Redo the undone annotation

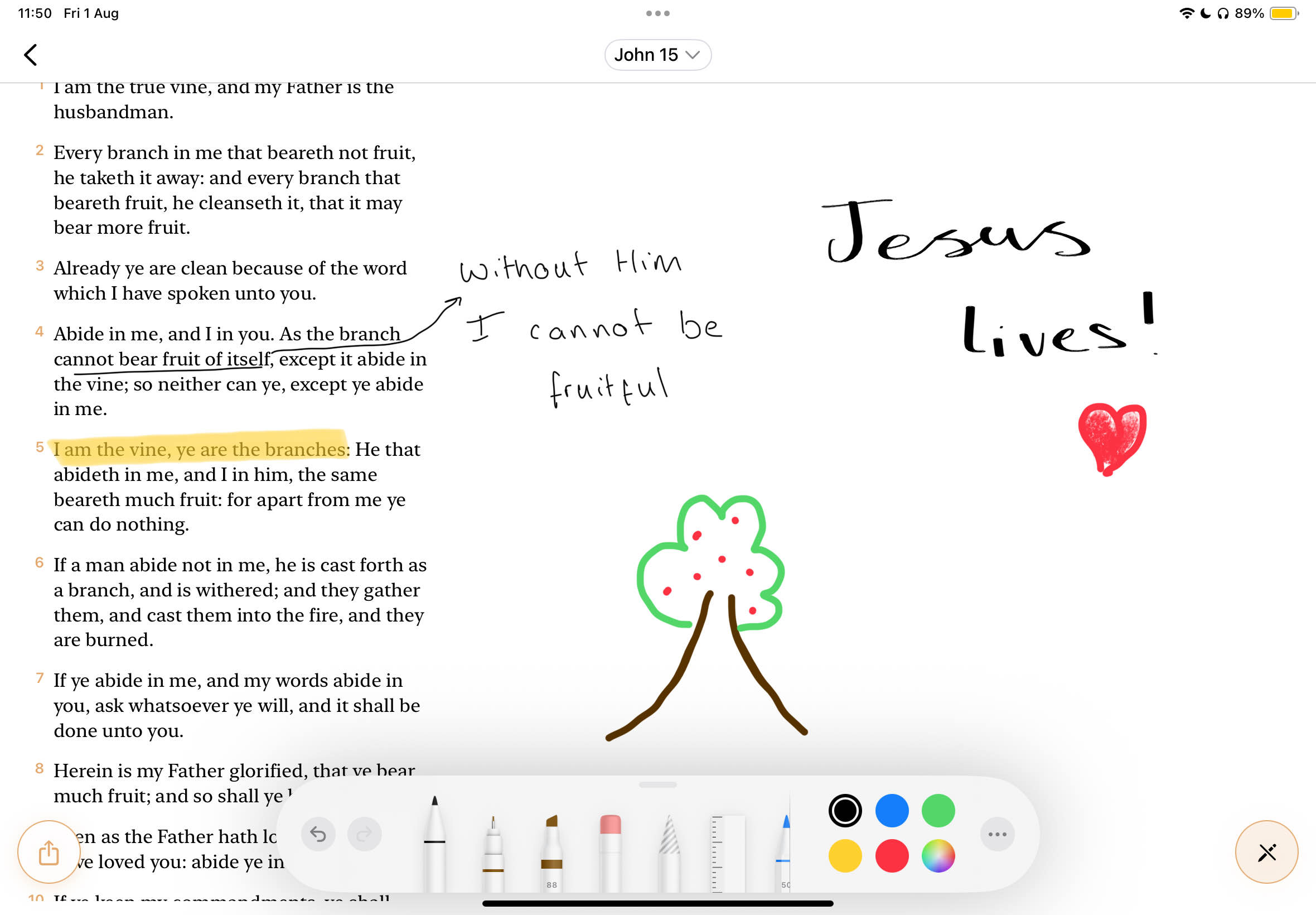pyautogui.click(x=365, y=835)
